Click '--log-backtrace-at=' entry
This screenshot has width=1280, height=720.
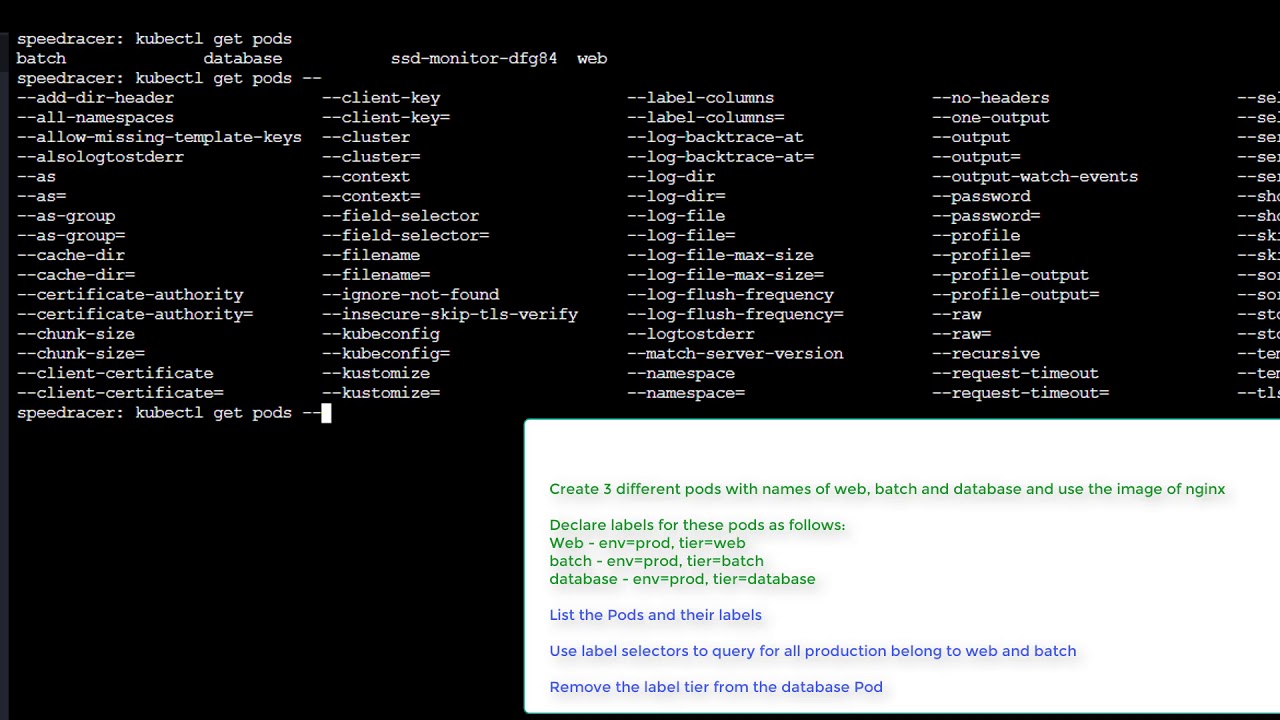click(x=720, y=157)
